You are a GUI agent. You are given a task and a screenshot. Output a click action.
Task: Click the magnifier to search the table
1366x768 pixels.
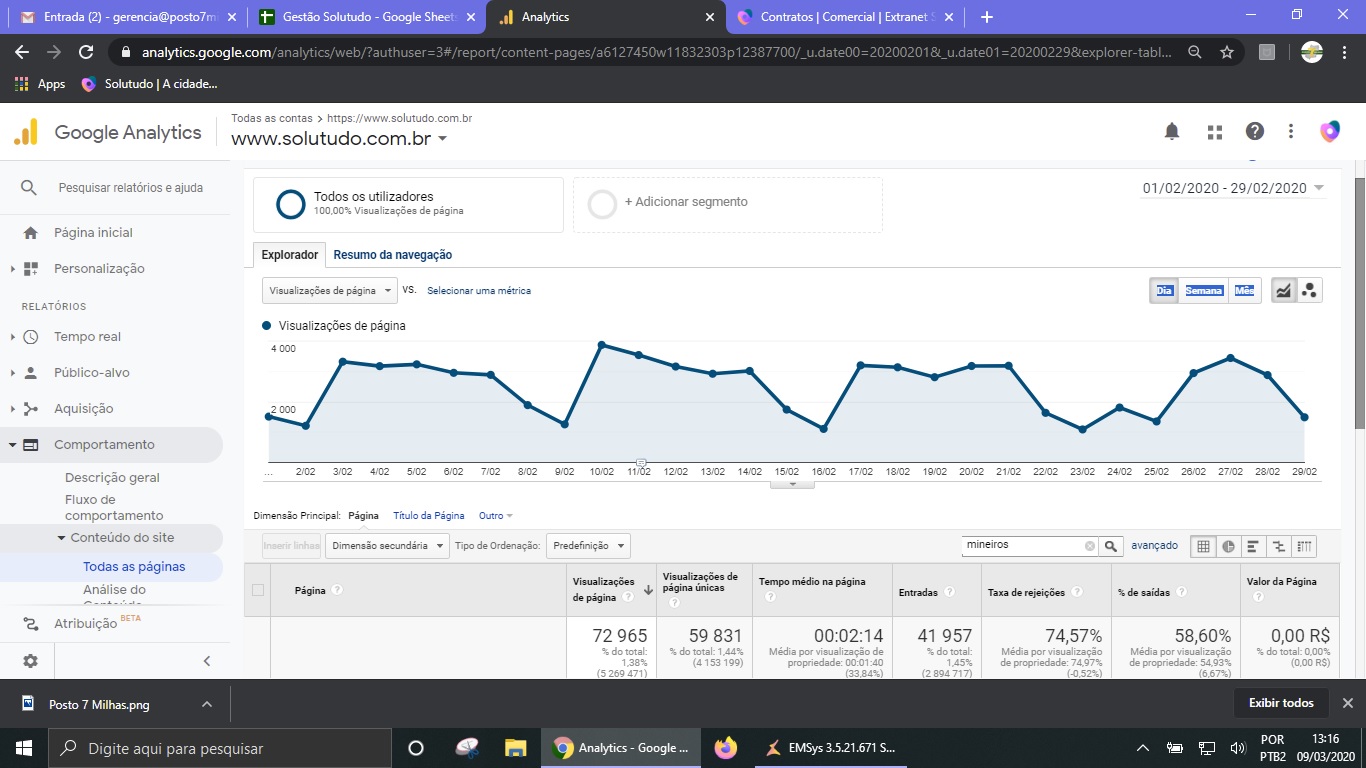[1111, 546]
